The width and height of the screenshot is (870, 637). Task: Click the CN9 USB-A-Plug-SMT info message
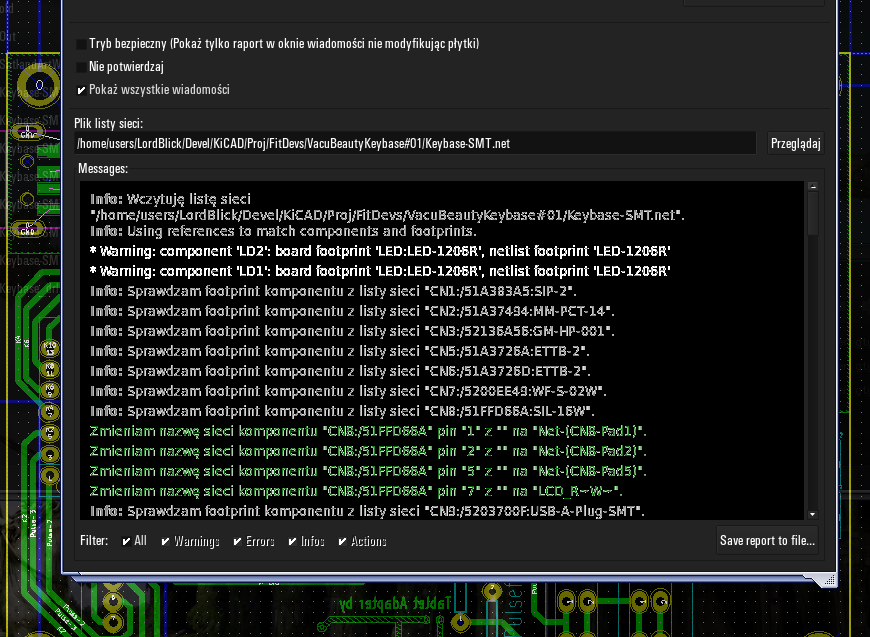pos(366,511)
